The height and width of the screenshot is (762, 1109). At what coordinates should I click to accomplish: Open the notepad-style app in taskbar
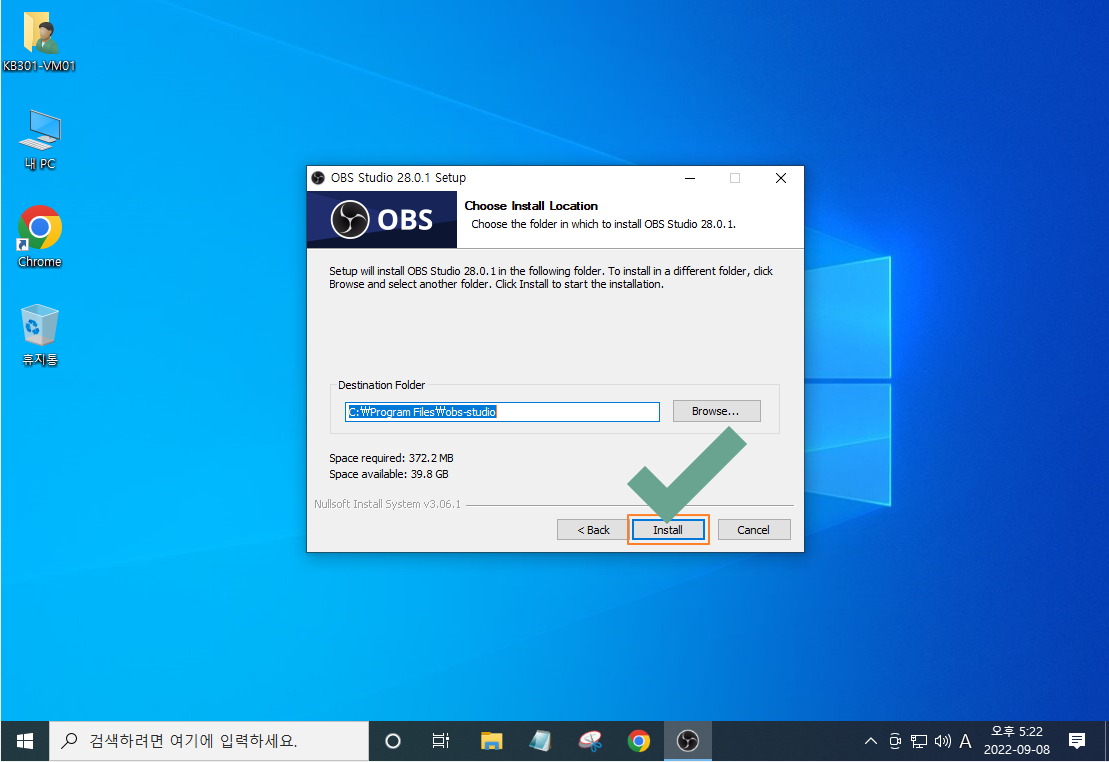coord(540,741)
